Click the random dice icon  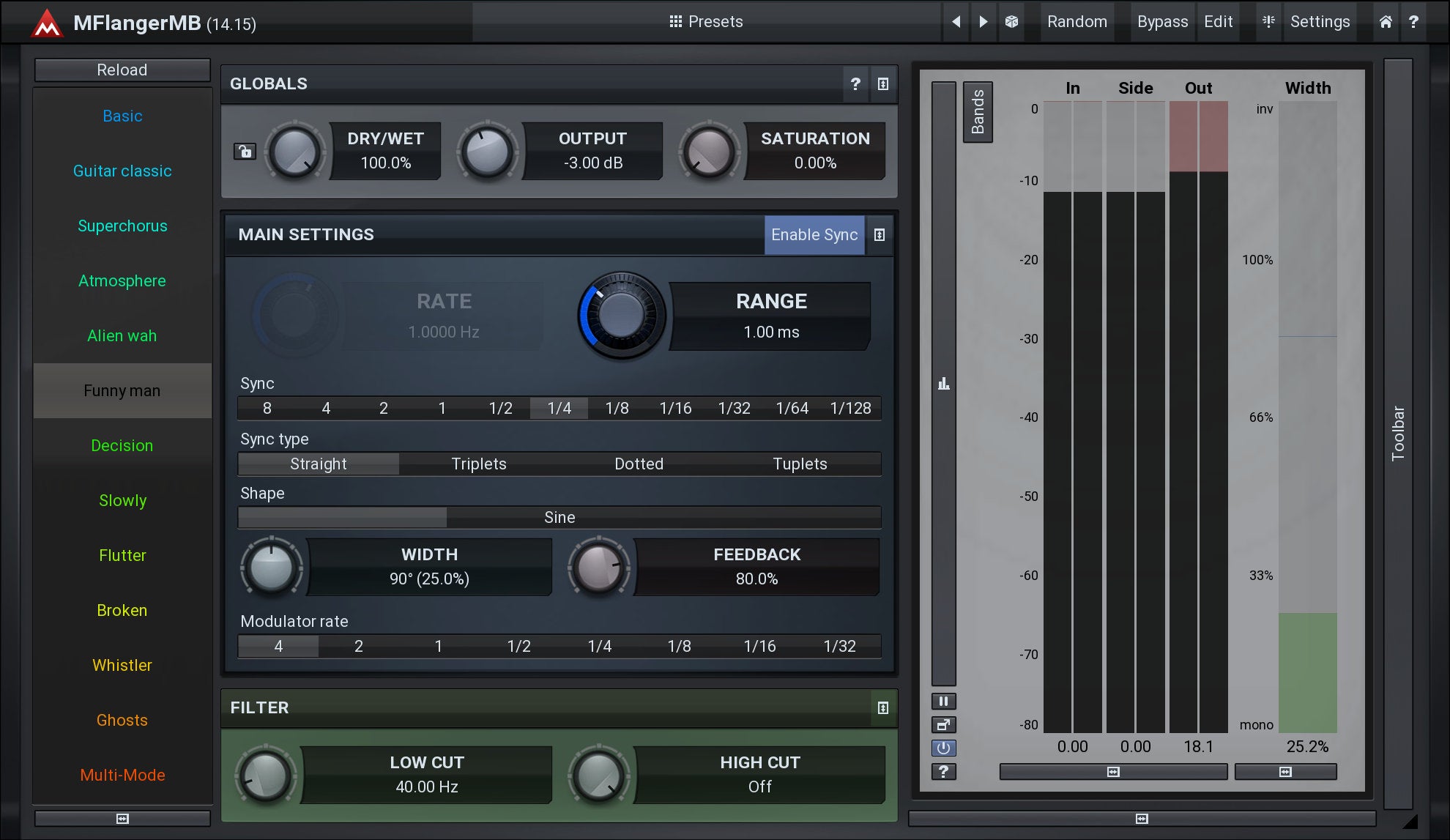coord(1011,22)
